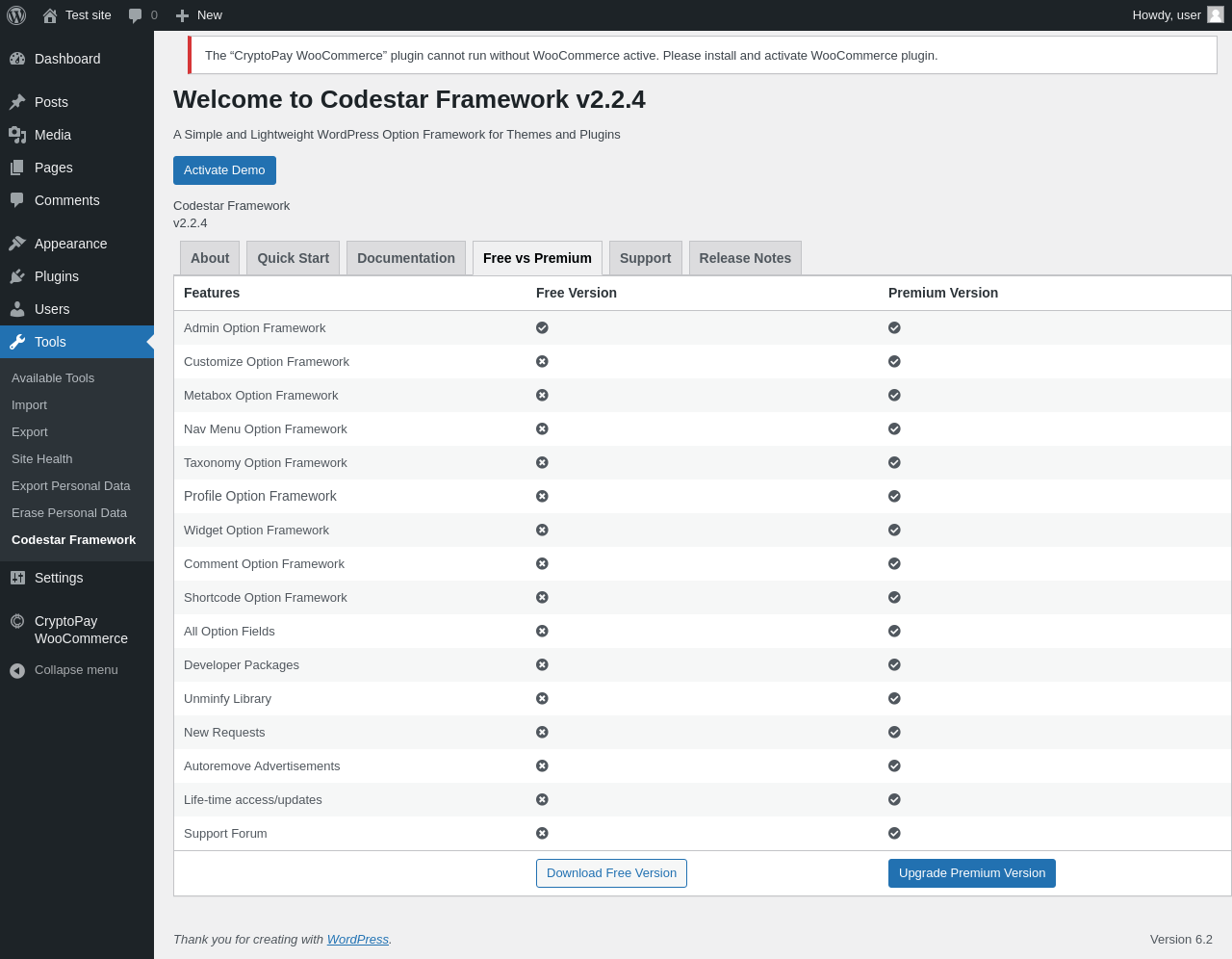Click Free Version cross for New Requests
1232x959 pixels.
pyautogui.click(x=542, y=732)
